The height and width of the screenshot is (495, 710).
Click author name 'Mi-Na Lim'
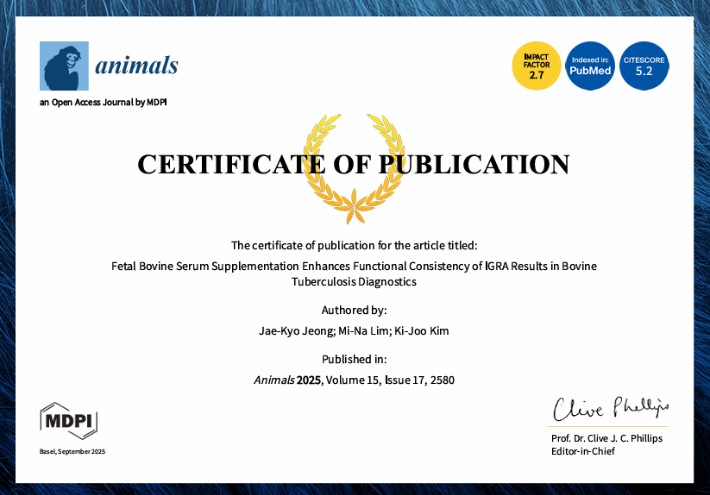[x=364, y=331]
